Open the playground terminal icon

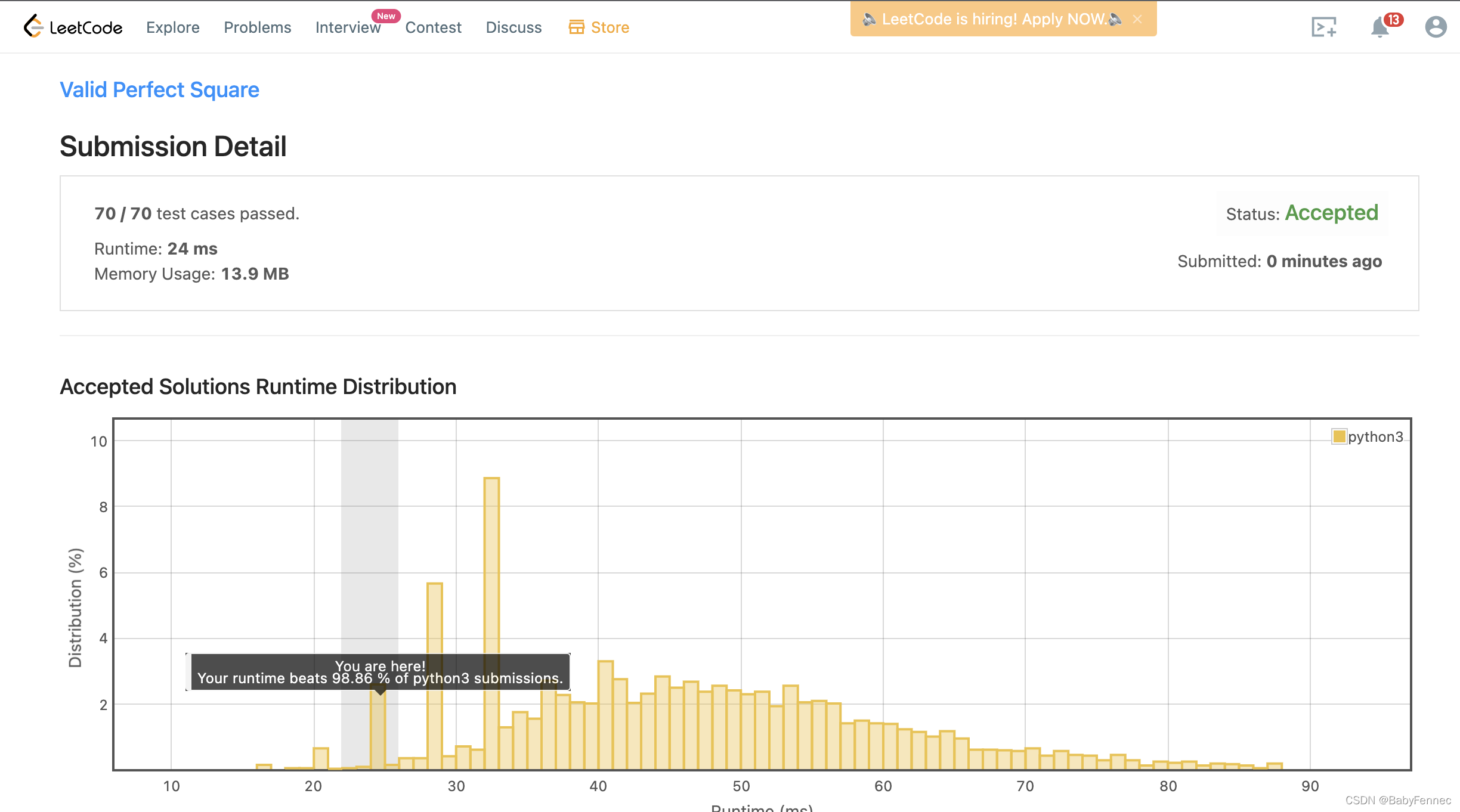1323,27
